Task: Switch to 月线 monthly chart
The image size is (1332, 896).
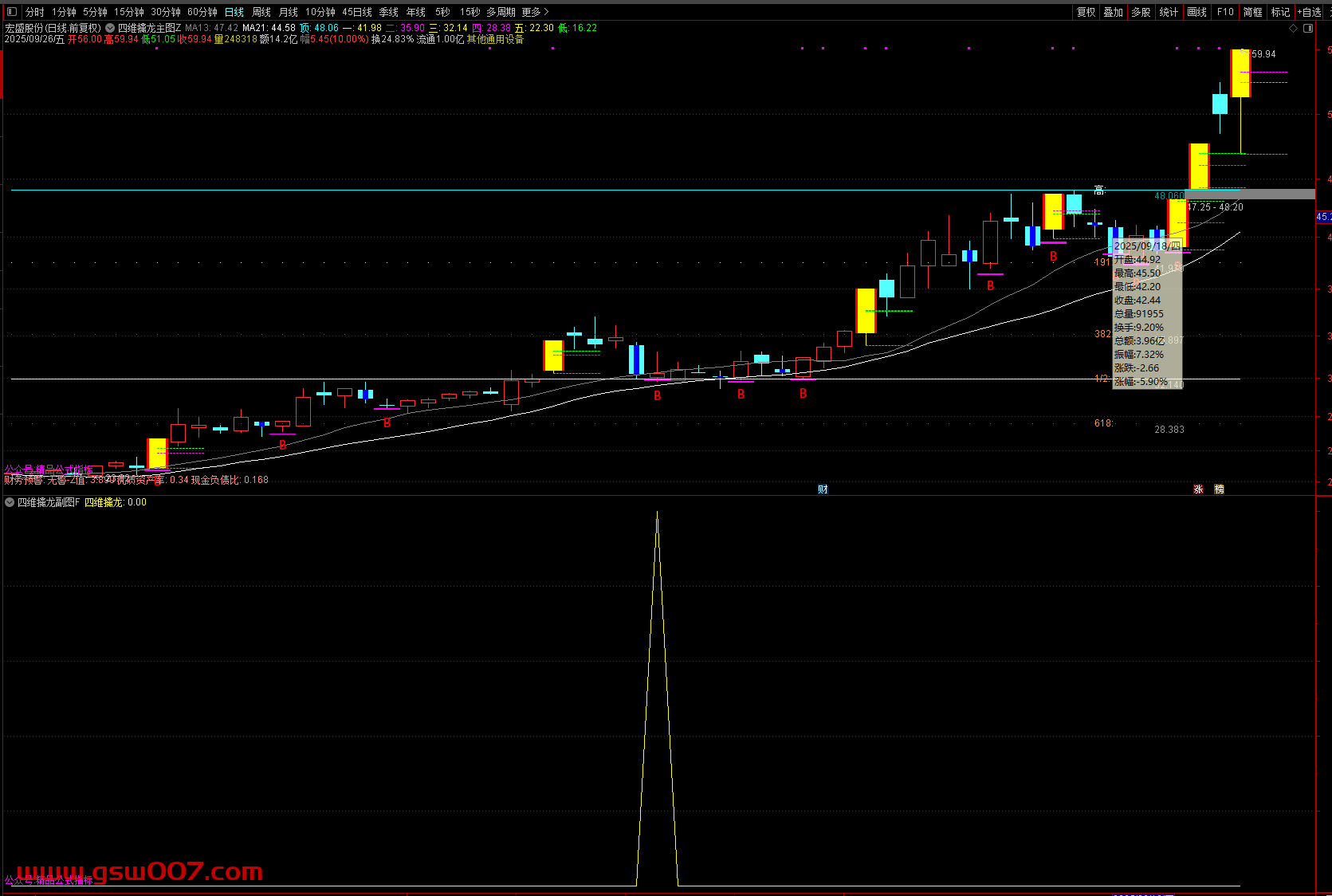Action: point(289,12)
